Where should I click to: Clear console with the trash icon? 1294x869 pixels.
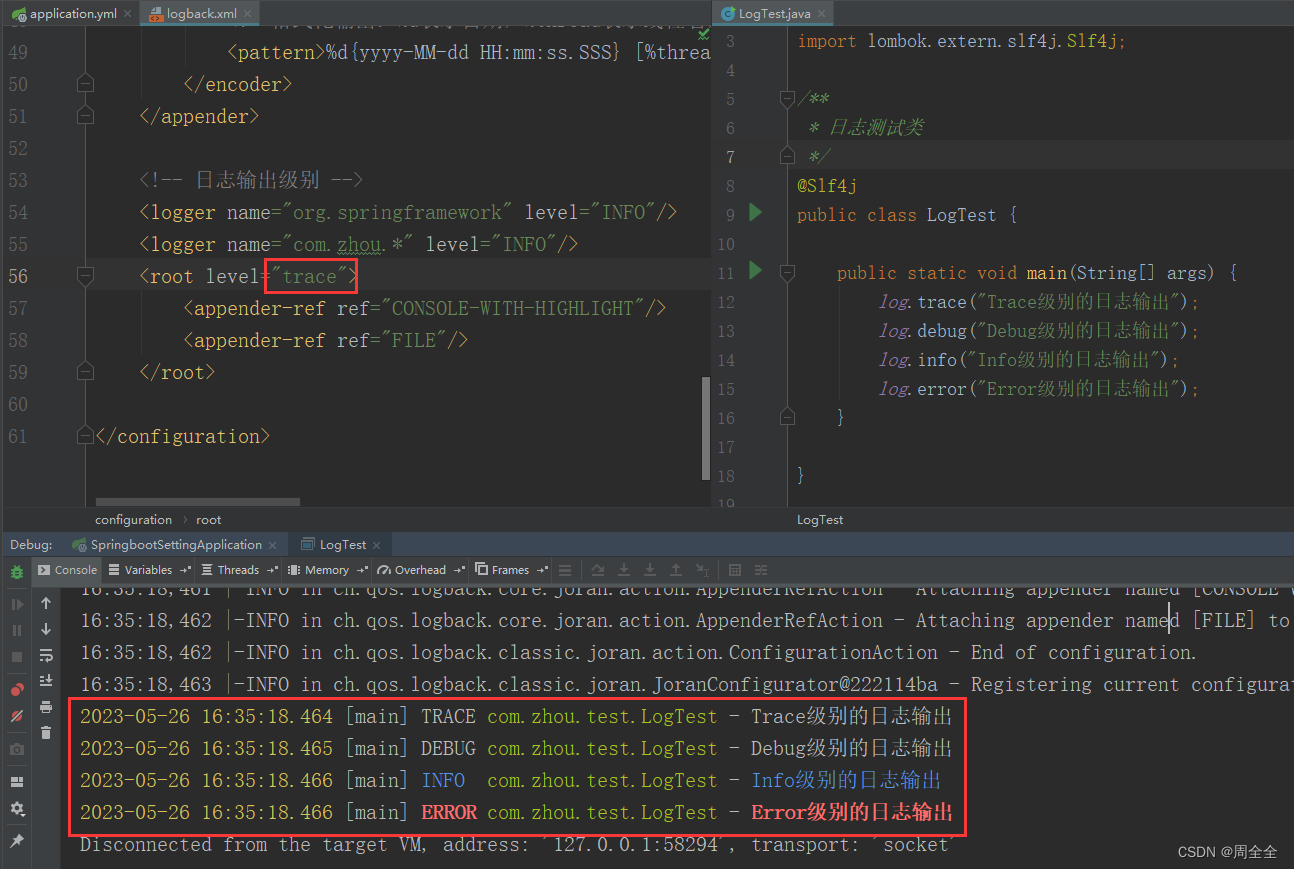(46, 733)
